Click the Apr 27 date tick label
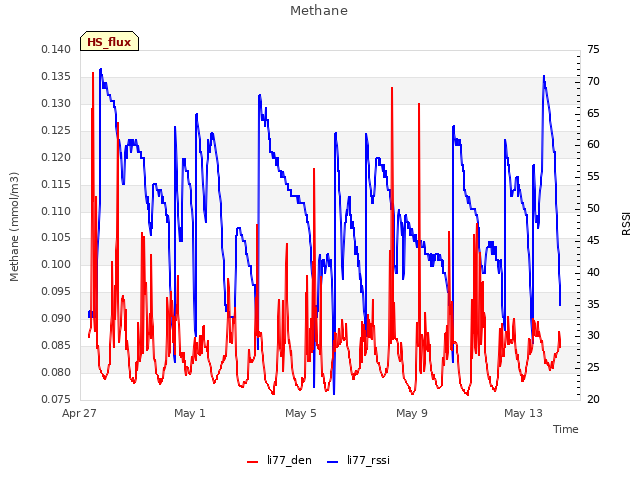Screen dimensions: 640x480 [x=79, y=413]
